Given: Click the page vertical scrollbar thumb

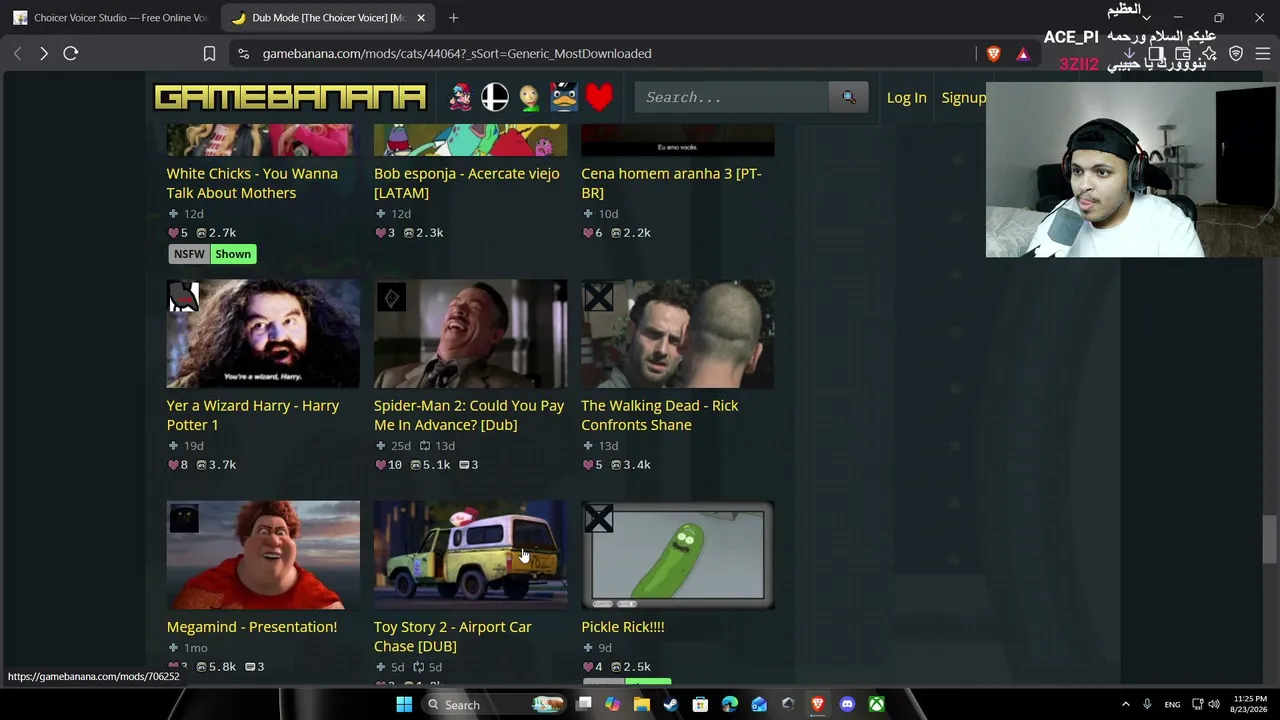Looking at the screenshot, I should point(1269,540).
